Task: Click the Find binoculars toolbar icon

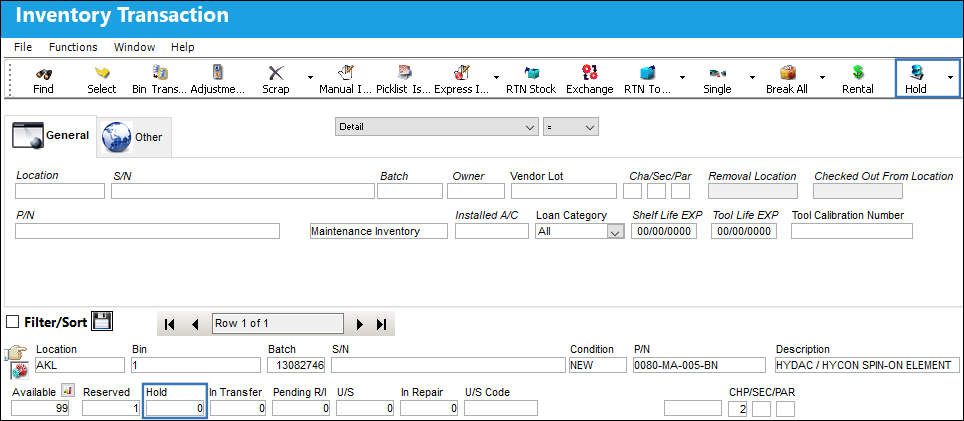Action: pos(43,73)
